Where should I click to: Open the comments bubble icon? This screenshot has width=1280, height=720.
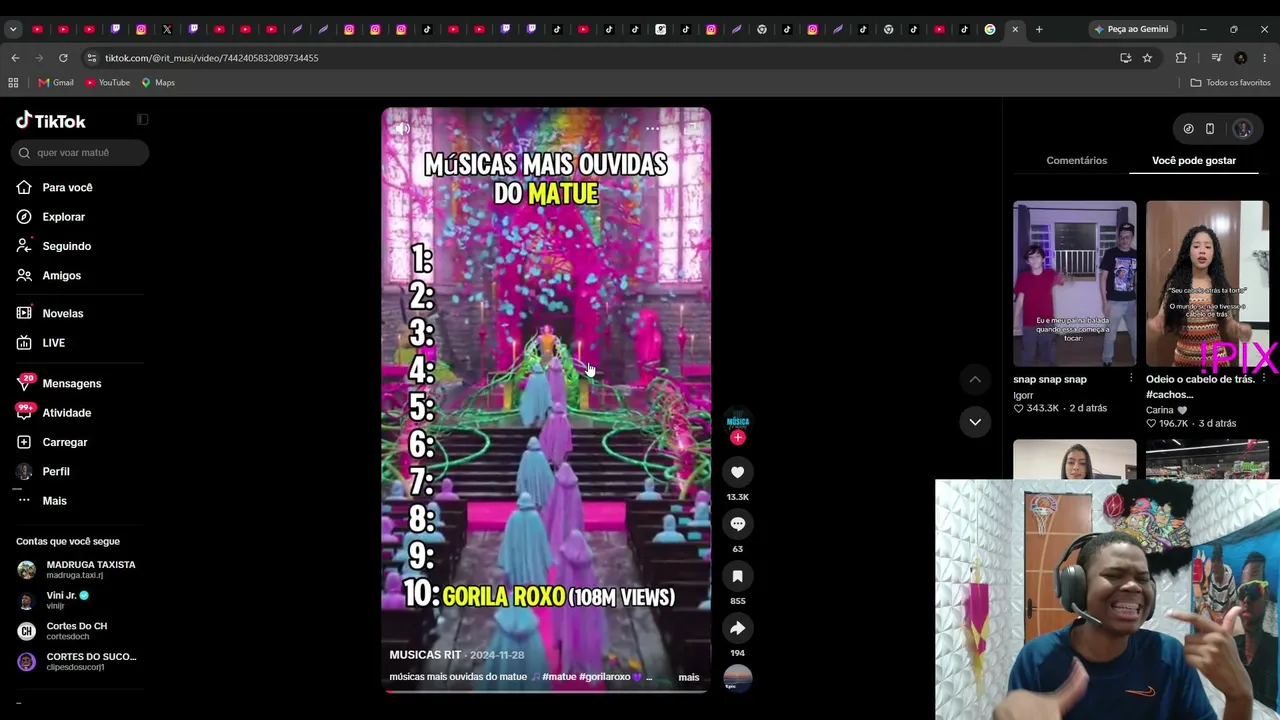pos(737,524)
